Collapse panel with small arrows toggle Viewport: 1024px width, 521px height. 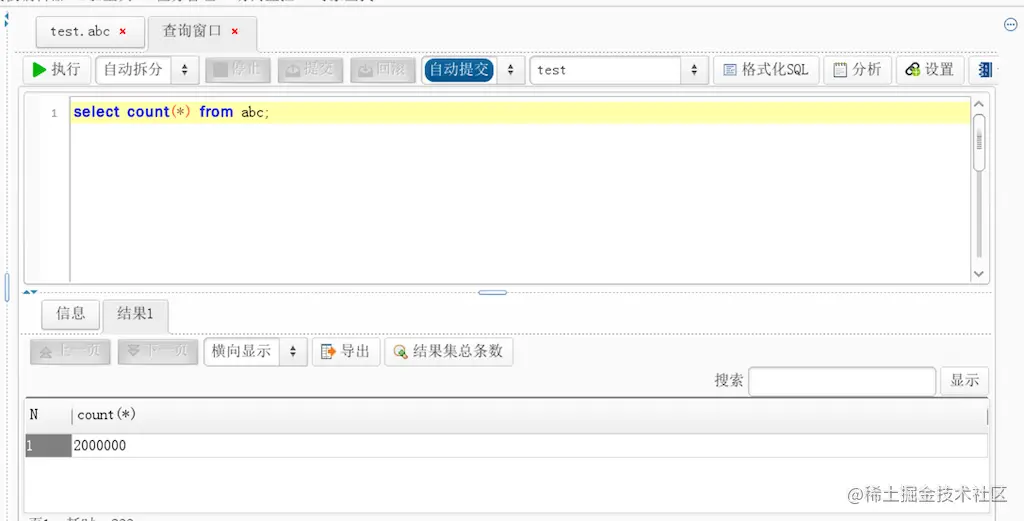(x=30, y=292)
